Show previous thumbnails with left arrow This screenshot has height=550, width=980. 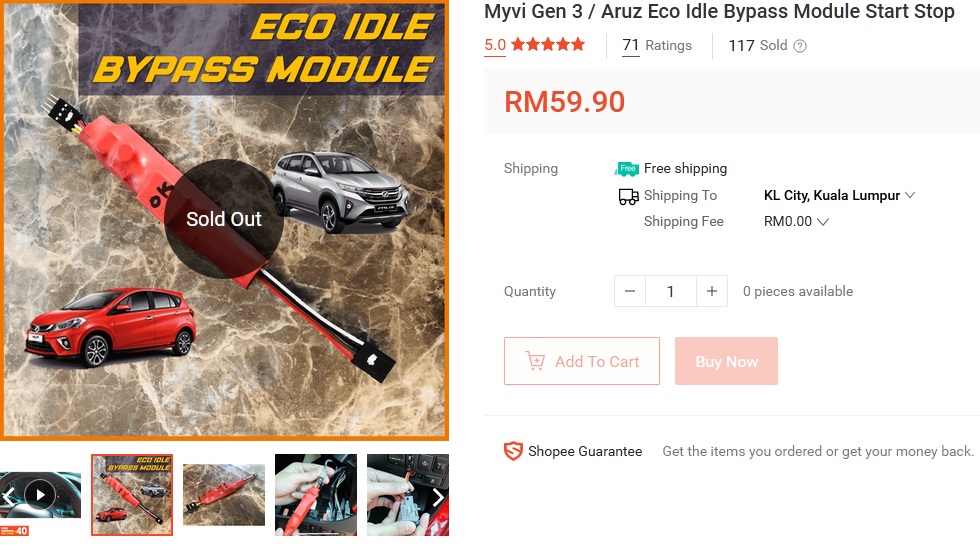(8, 497)
